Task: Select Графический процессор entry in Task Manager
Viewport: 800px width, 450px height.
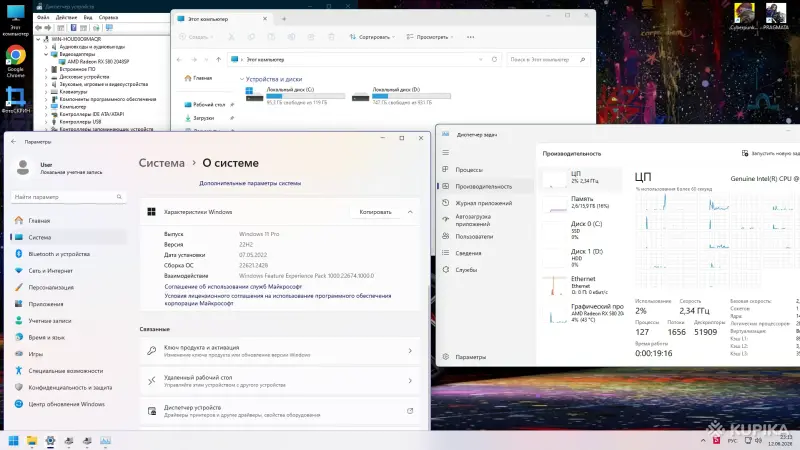Action: [582, 313]
